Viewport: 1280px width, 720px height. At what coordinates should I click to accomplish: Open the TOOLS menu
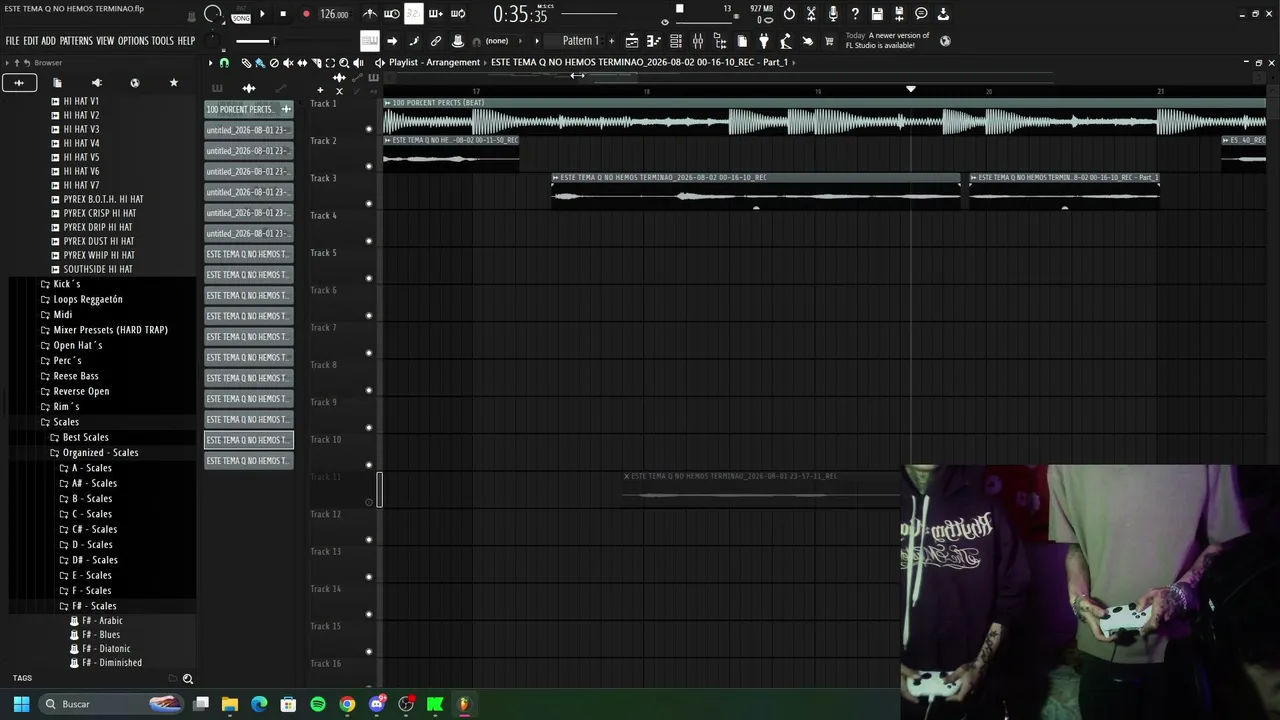click(163, 41)
